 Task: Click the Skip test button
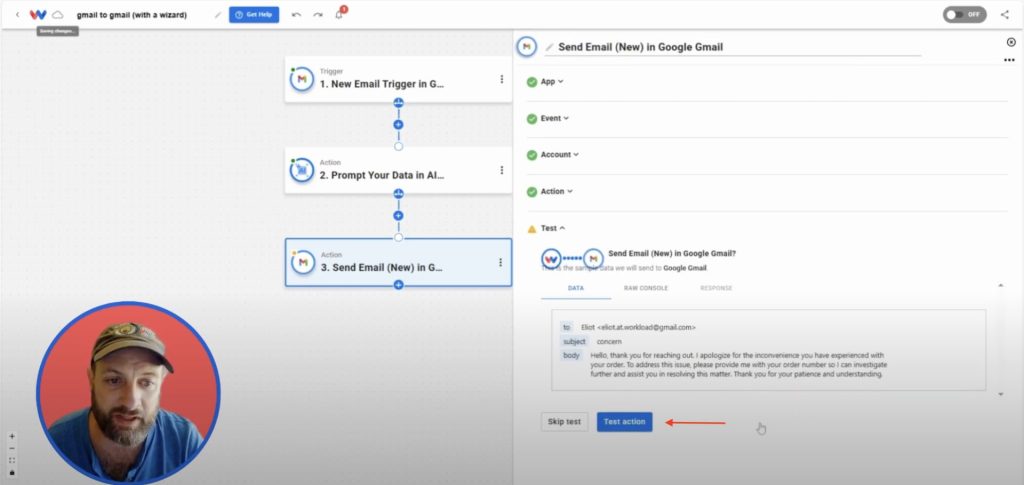pyautogui.click(x=564, y=422)
